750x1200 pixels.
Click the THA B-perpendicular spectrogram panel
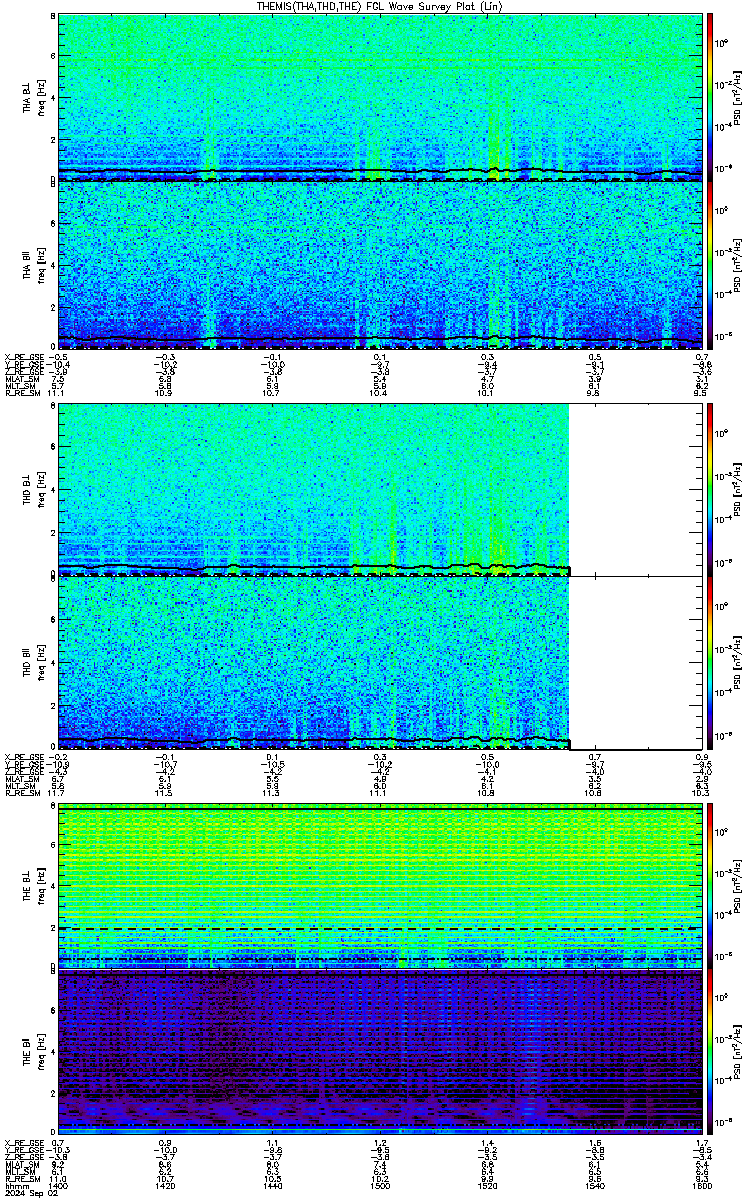(x=378, y=98)
